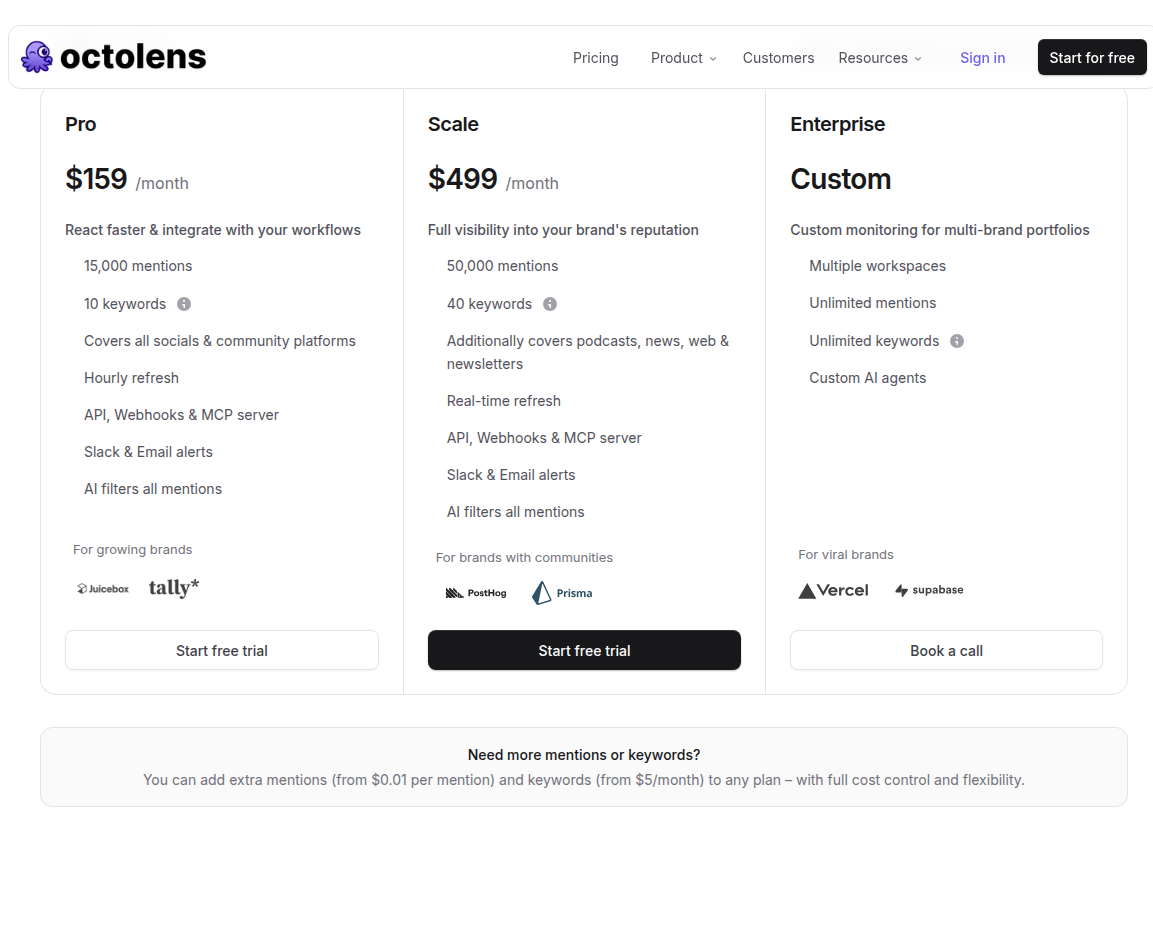
Task: Click the tally logo
Action: click(x=174, y=587)
